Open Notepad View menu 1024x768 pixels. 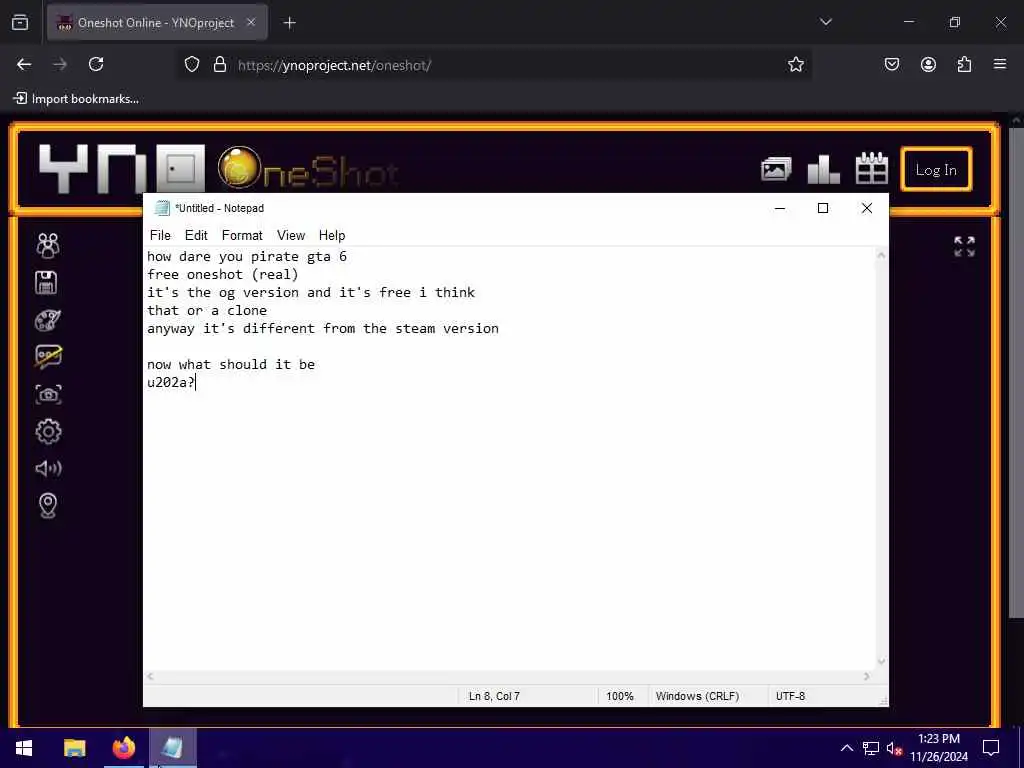pos(291,235)
